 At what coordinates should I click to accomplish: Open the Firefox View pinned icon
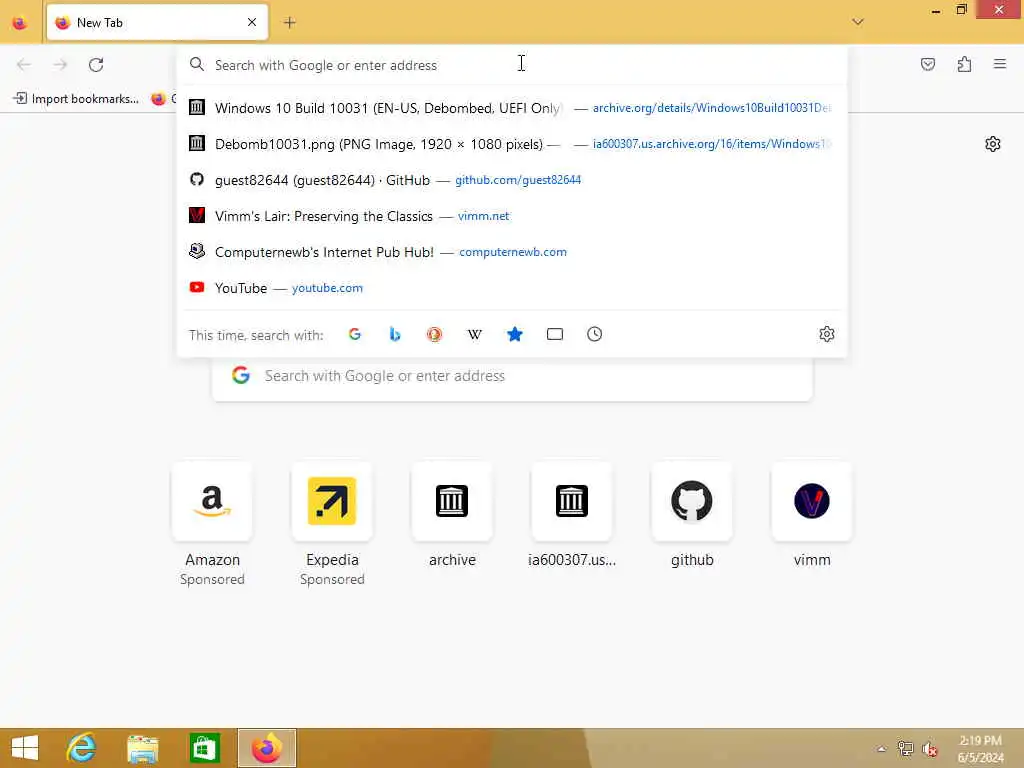[20, 23]
